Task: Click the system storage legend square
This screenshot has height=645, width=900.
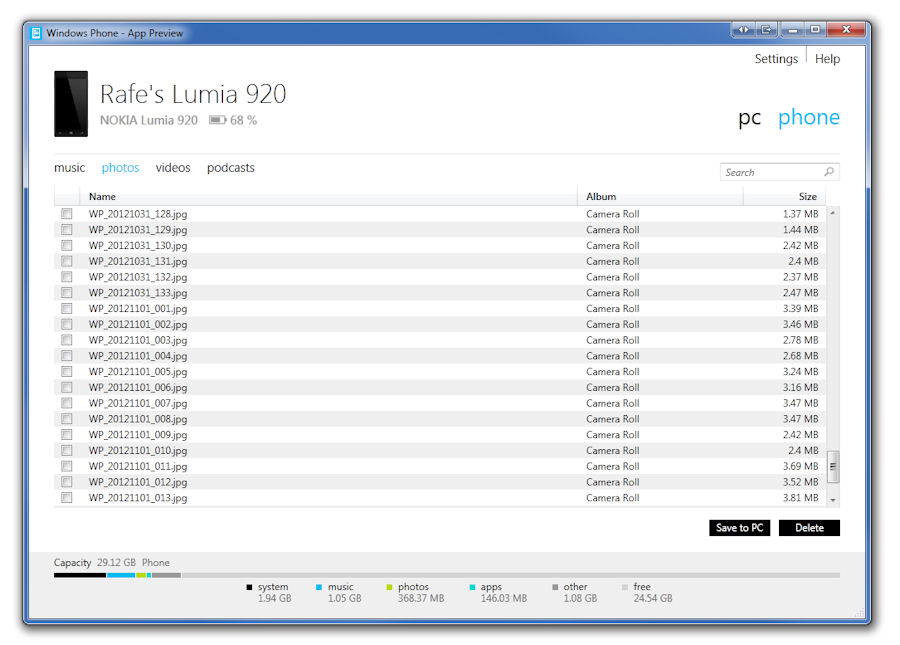Action: coord(249,587)
